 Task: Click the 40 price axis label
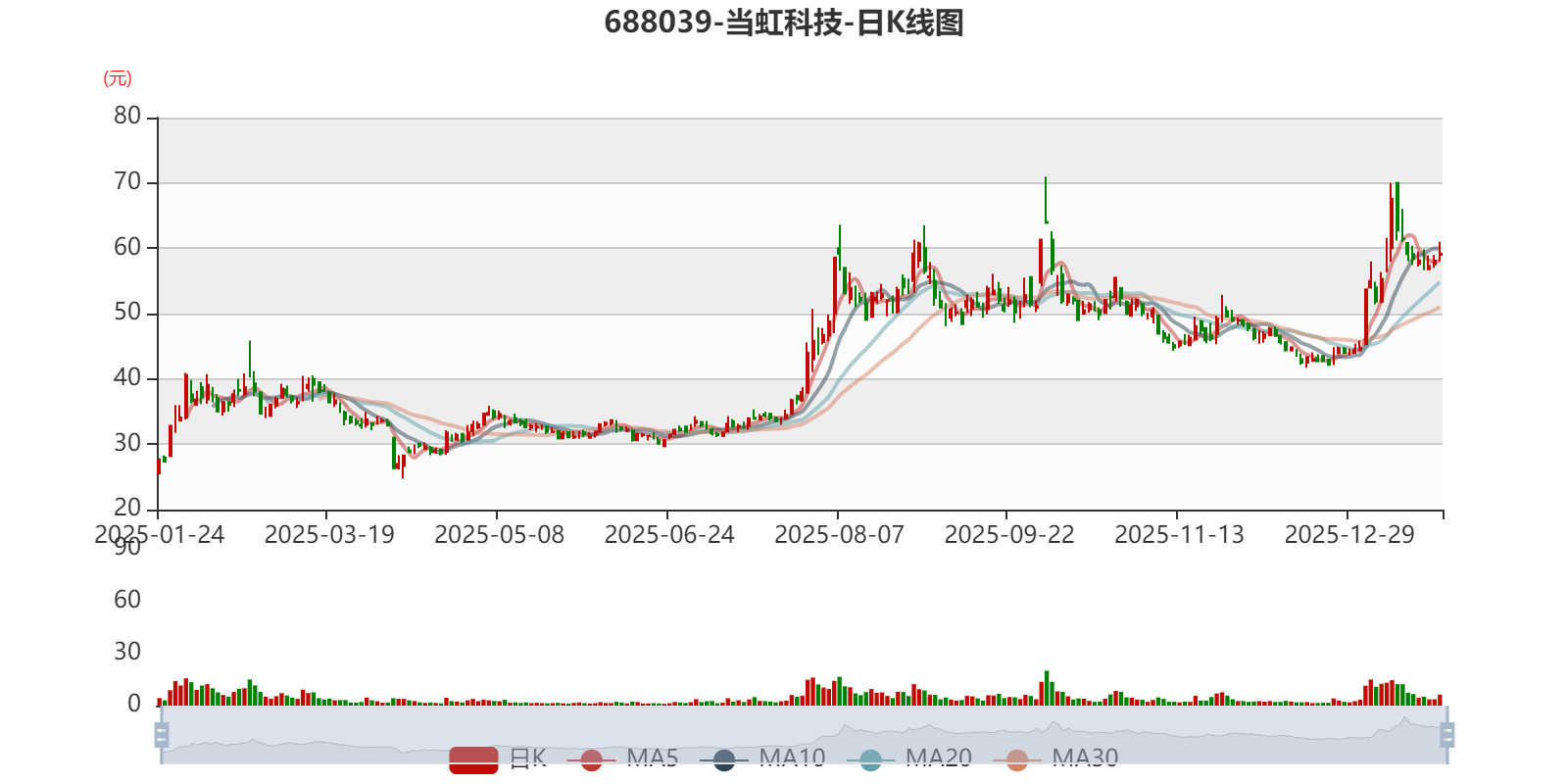[x=127, y=377]
